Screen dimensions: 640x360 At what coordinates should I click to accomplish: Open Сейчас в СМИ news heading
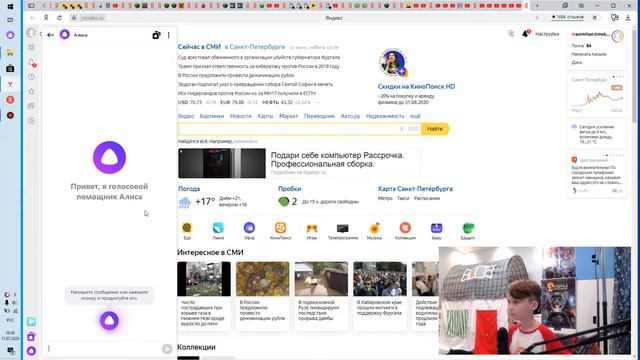coord(199,47)
